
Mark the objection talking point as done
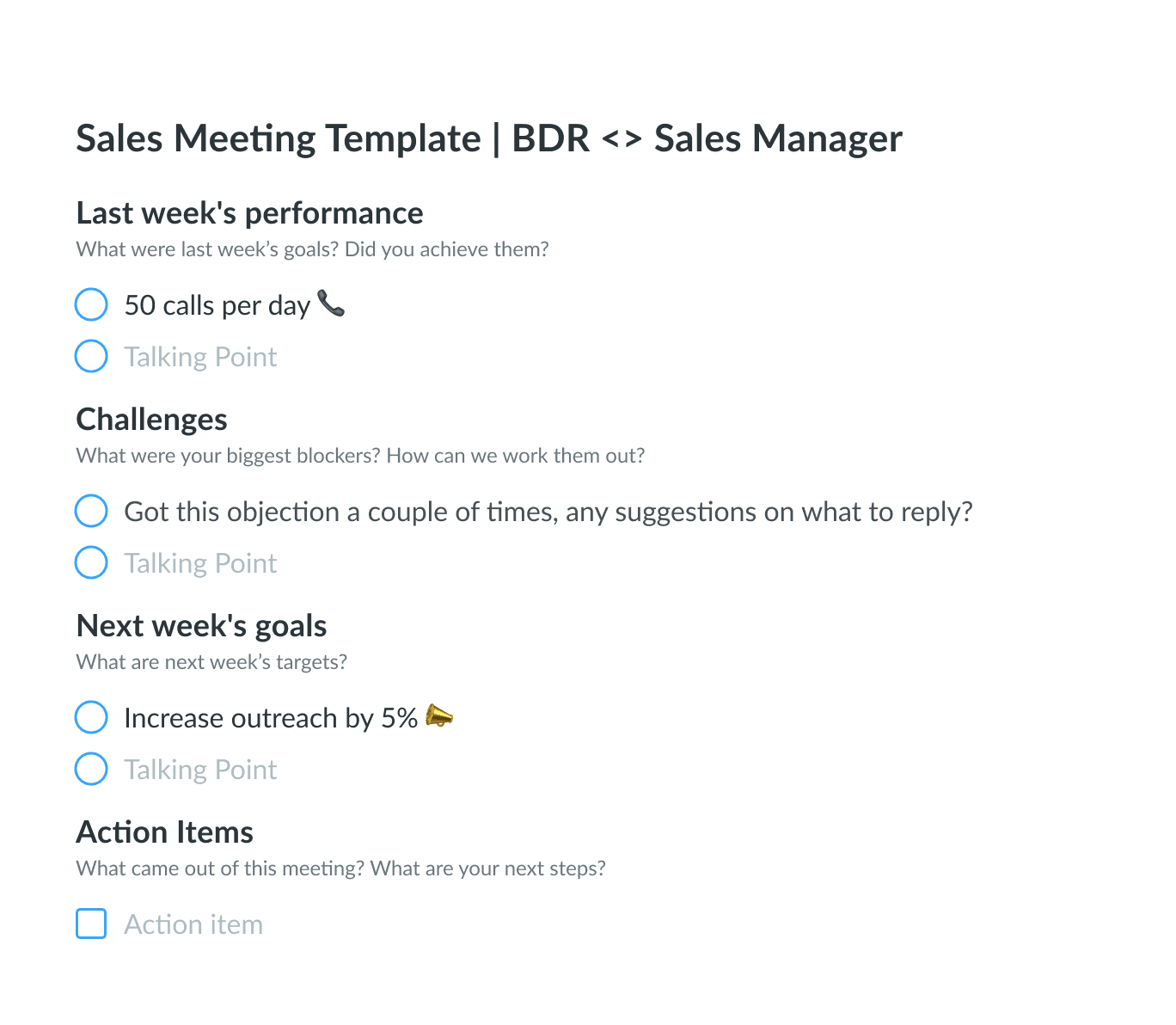[x=91, y=511]
